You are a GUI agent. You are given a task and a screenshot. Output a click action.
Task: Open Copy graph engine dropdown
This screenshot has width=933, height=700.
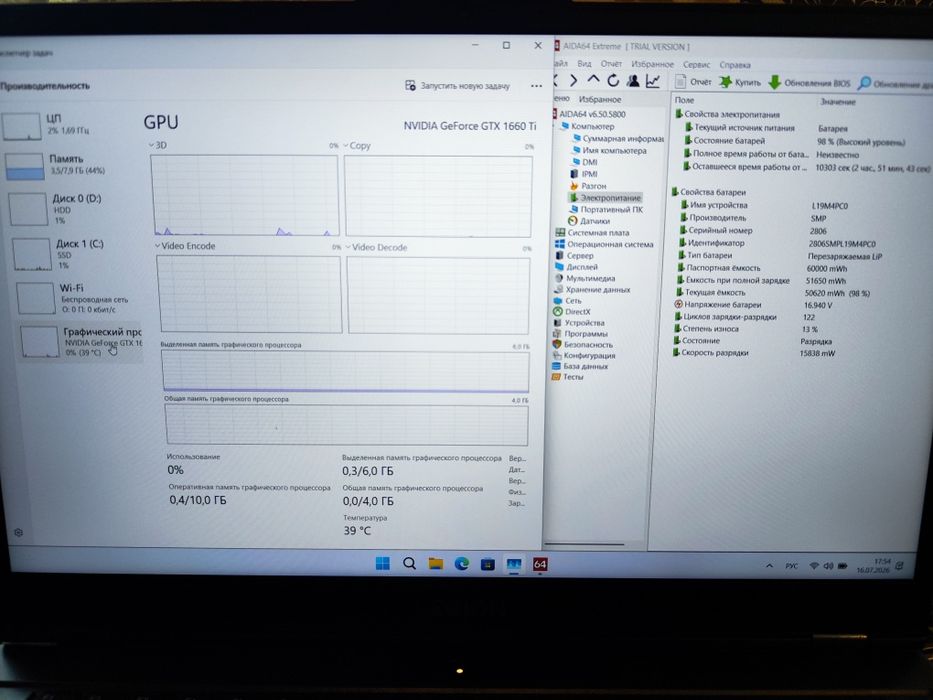pos(357,145)
